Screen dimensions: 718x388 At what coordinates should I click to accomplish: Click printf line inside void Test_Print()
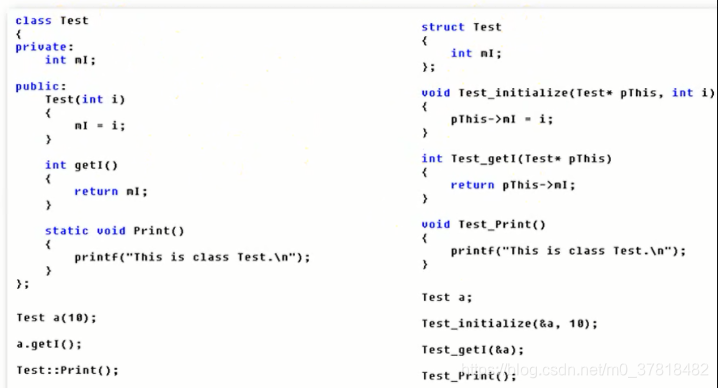click(568, 251)
